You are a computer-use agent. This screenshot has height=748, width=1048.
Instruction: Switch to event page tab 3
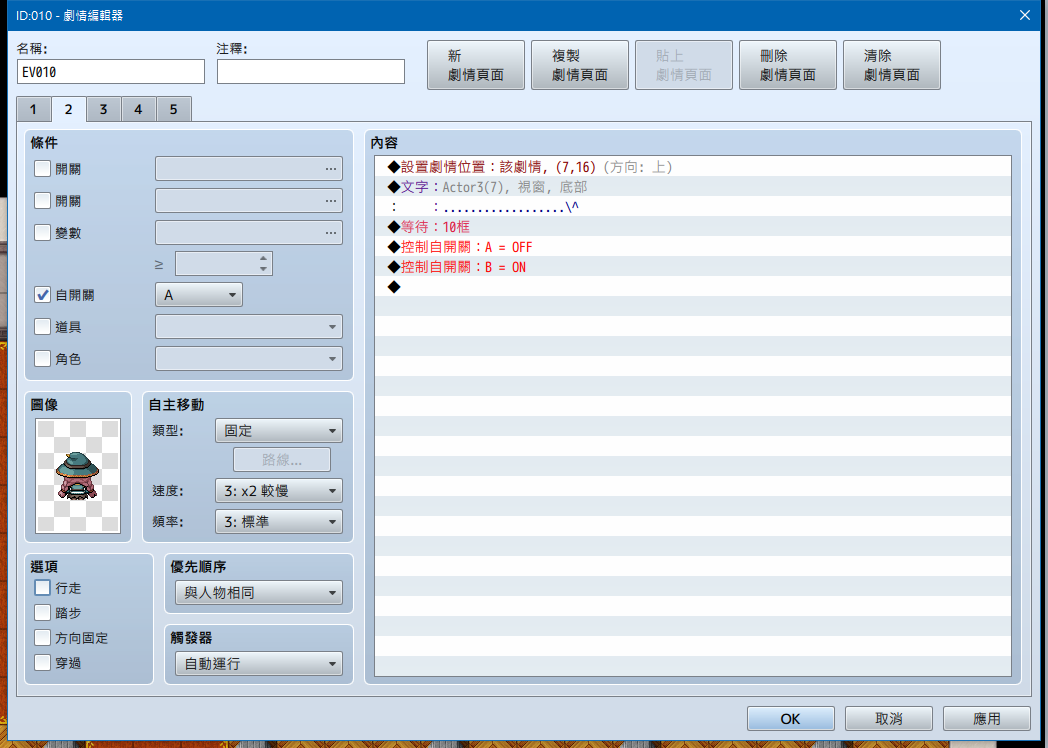(104, 110)
